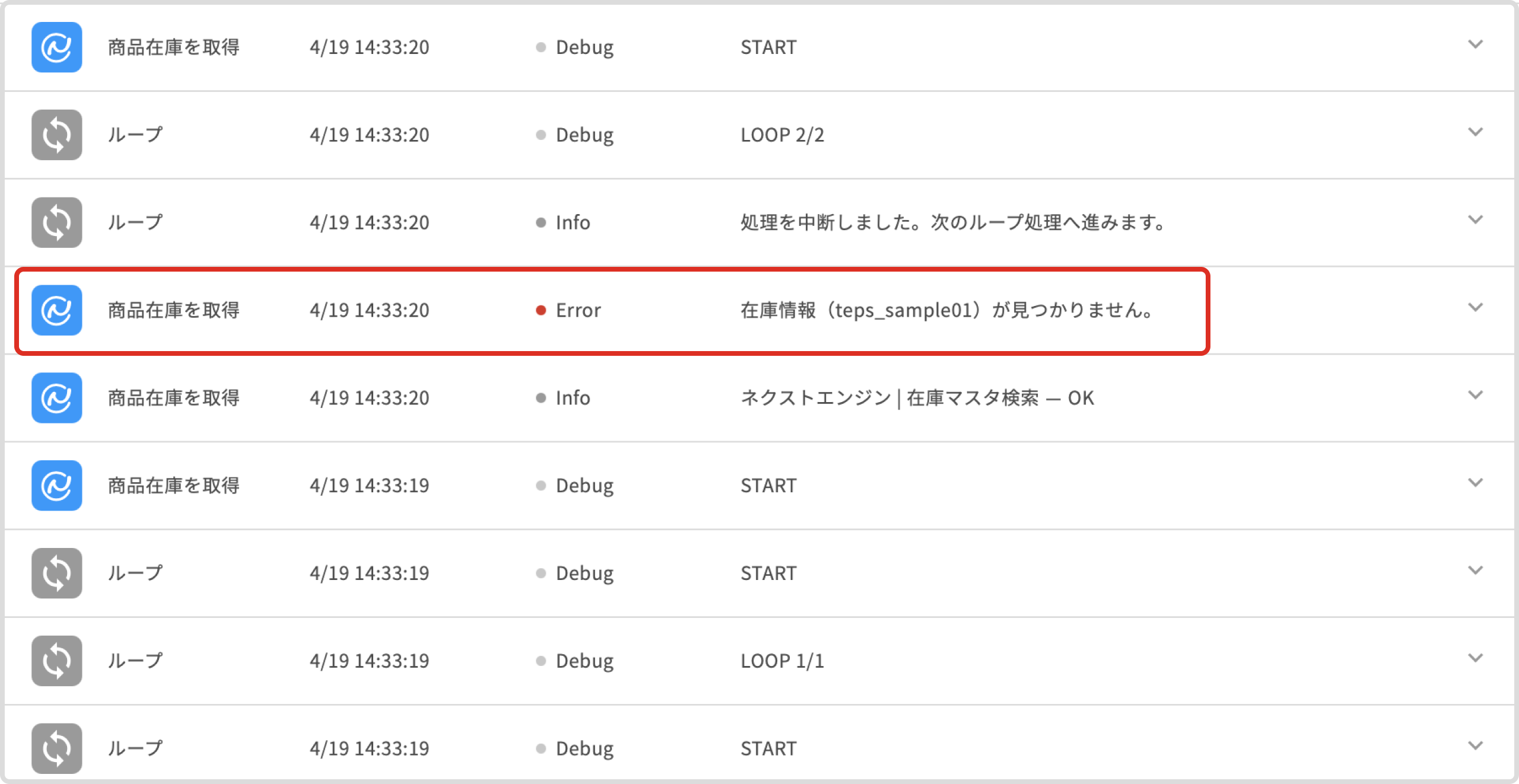Viewport: 1519px width, 784px height.
Task: Click the loop icon on the LOOP 2/2 row
Action: click(56, 135)
